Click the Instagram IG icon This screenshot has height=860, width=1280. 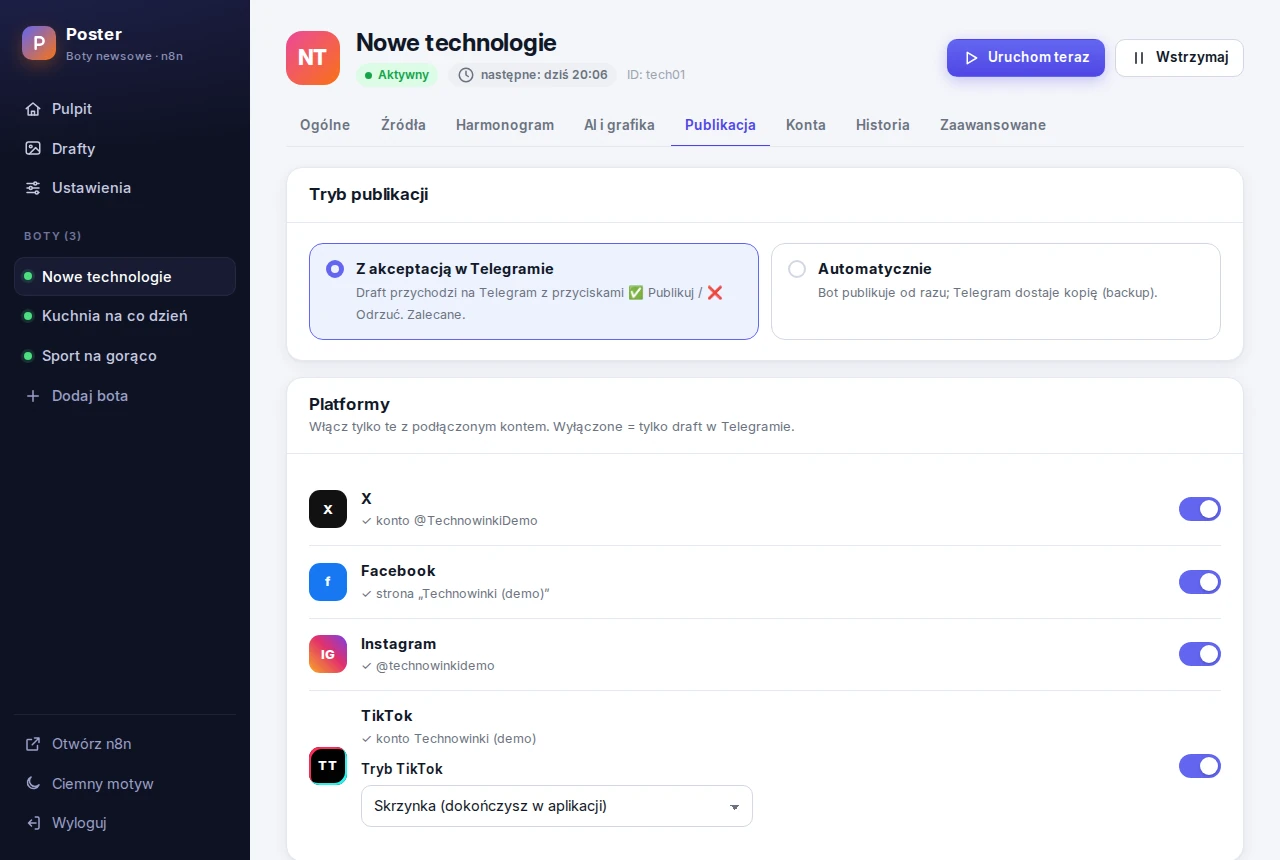click(328, 654)
